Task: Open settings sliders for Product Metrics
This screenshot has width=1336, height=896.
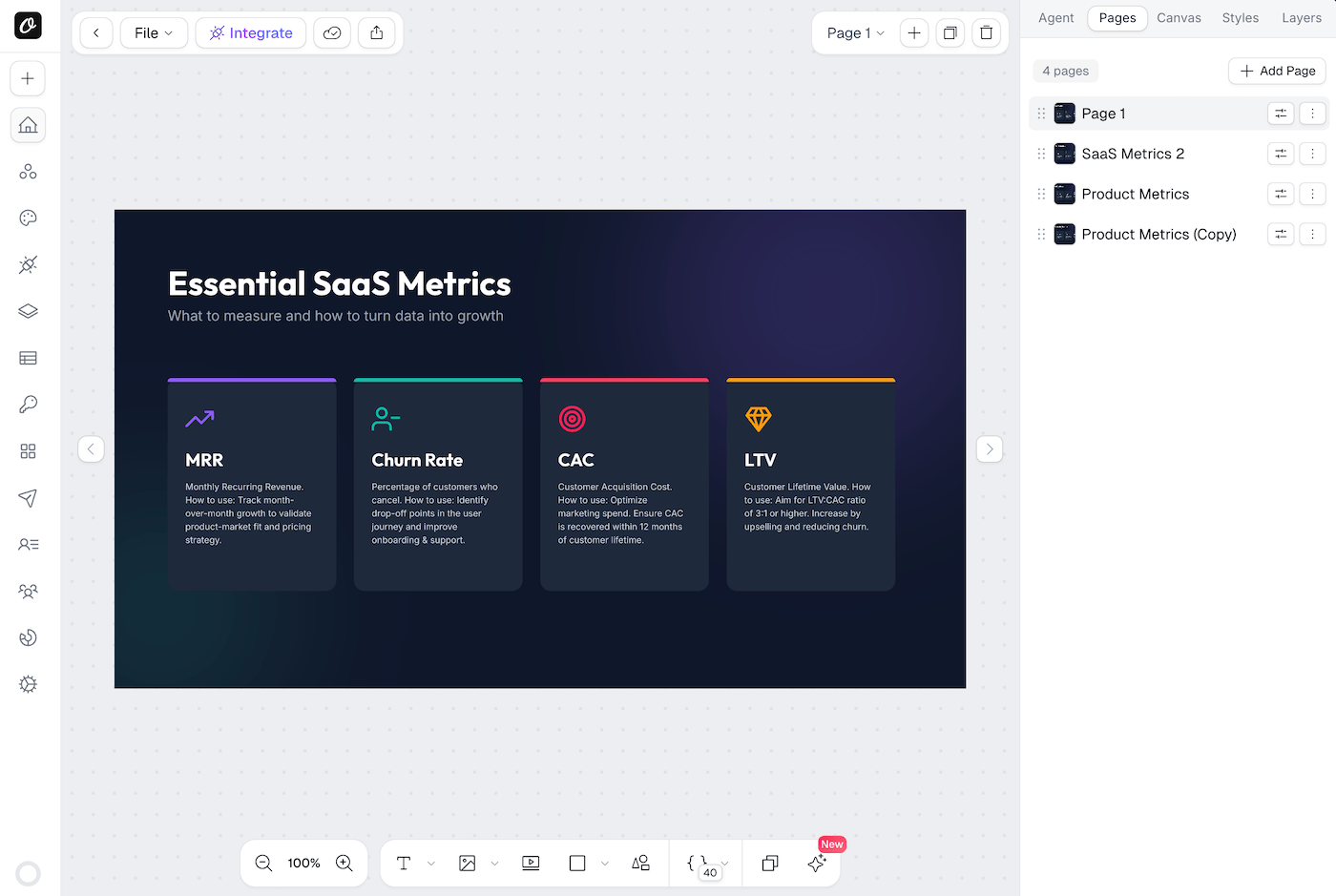Action: pos(1281,194)
